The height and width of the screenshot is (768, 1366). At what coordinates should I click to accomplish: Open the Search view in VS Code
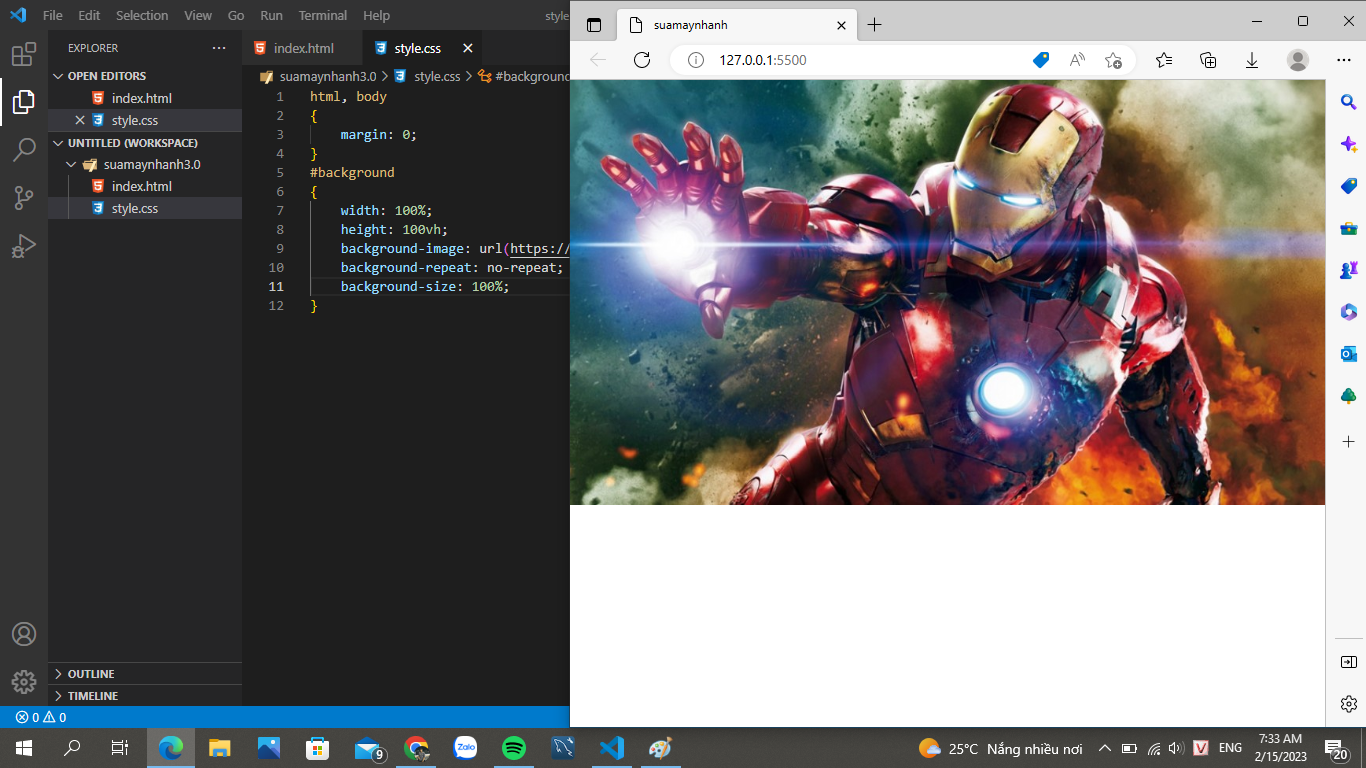coord(24,150)
